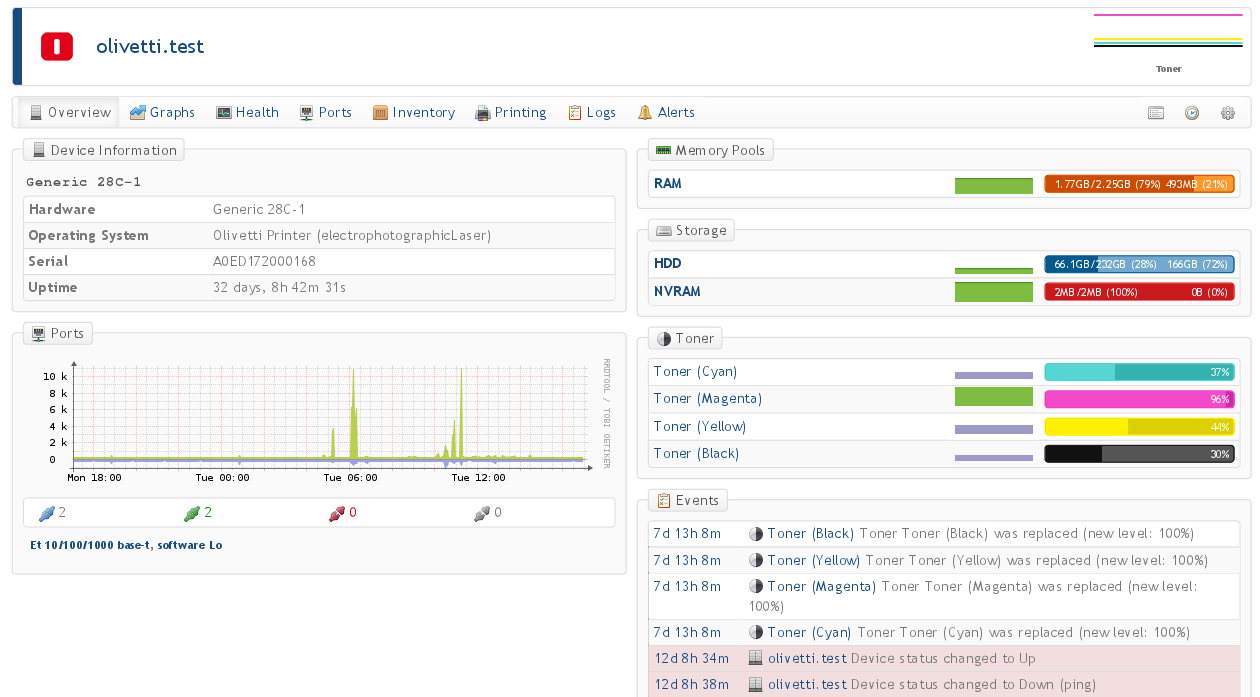Click the green up ports icon
1260x697 pixels.
tap(191, 513)
